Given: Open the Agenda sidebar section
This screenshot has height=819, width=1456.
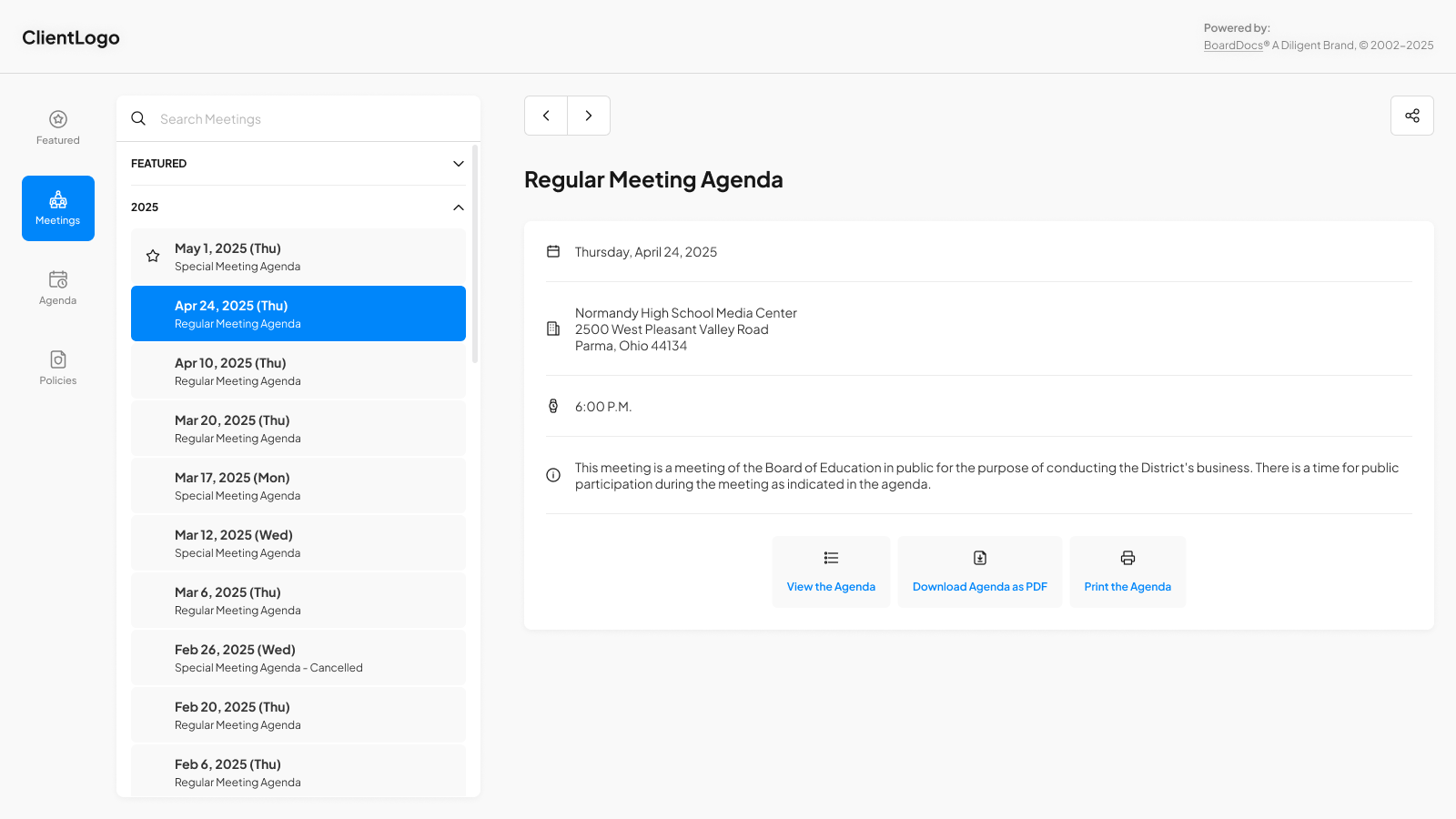Looking at the screenshot, I should (x=58, y=288).
